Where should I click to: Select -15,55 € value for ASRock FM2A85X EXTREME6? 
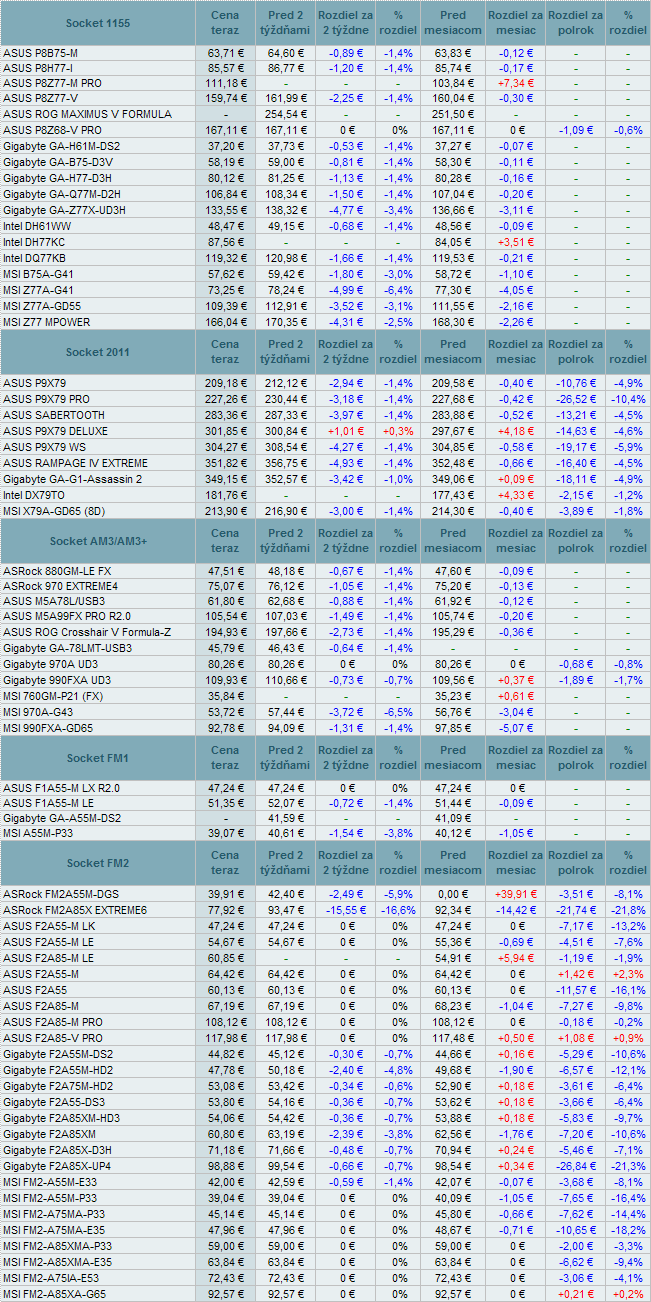[x=346, y=910]
